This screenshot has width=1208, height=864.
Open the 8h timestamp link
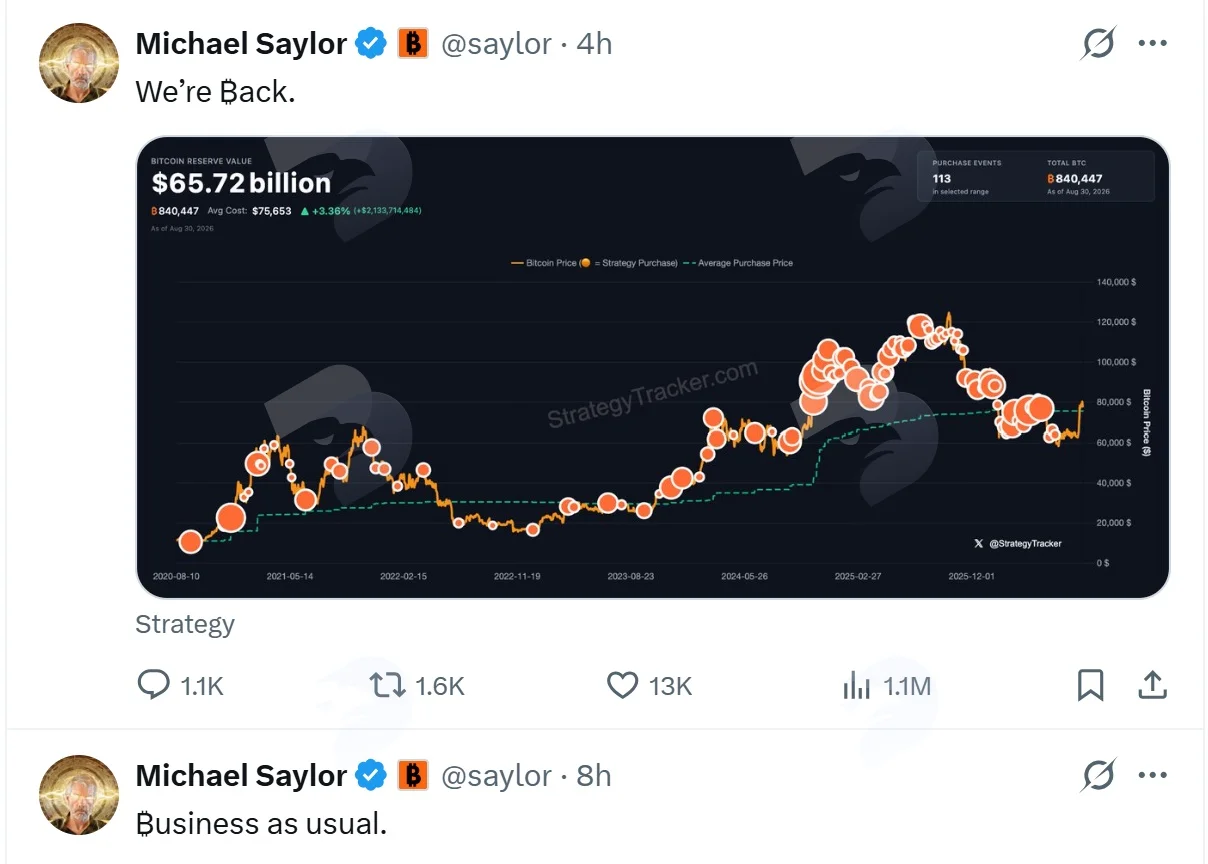(594, 775)
